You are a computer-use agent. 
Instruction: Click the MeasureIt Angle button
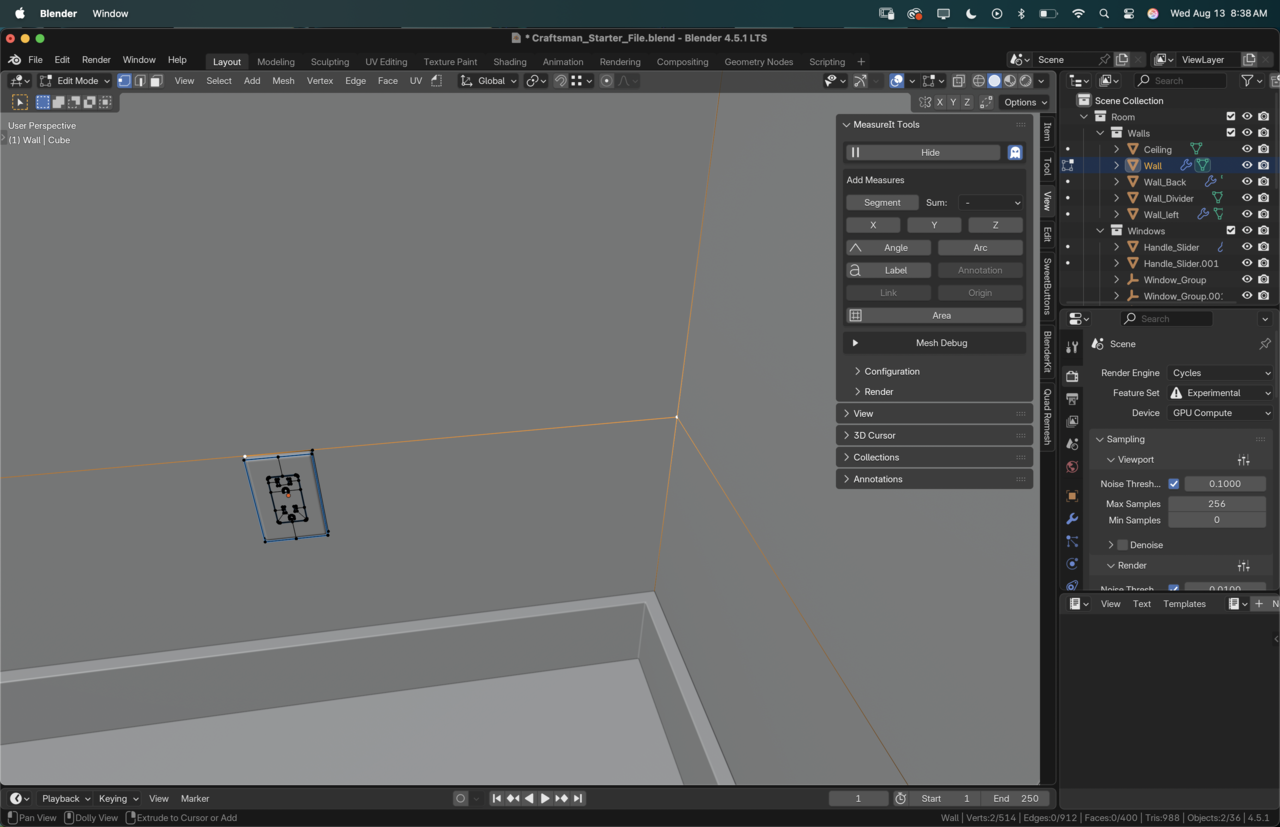pyautogui.click(x=888, y=248)
